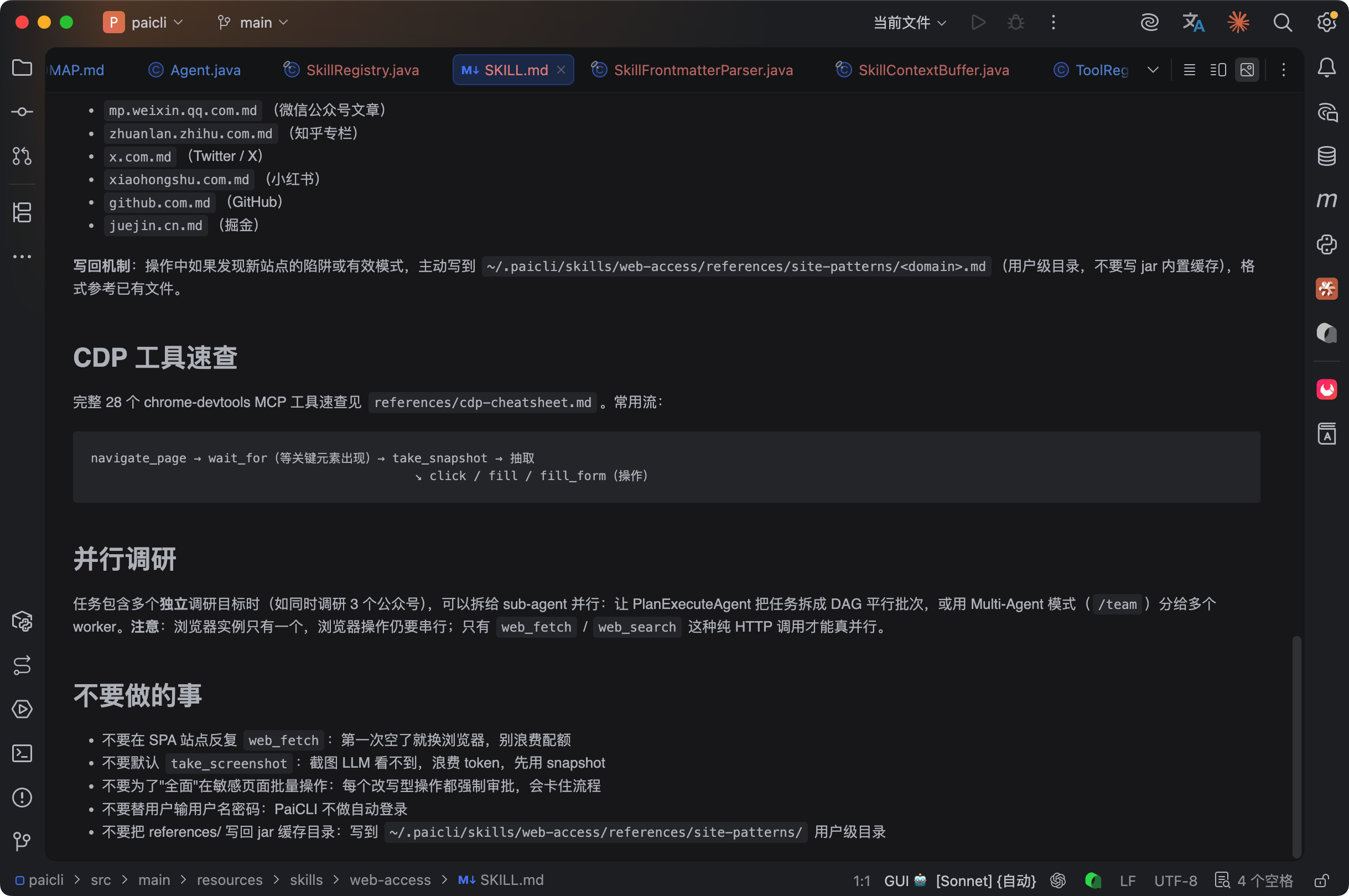
Task: Show more tool windows in left sidebar
Action: pos(22,257)
